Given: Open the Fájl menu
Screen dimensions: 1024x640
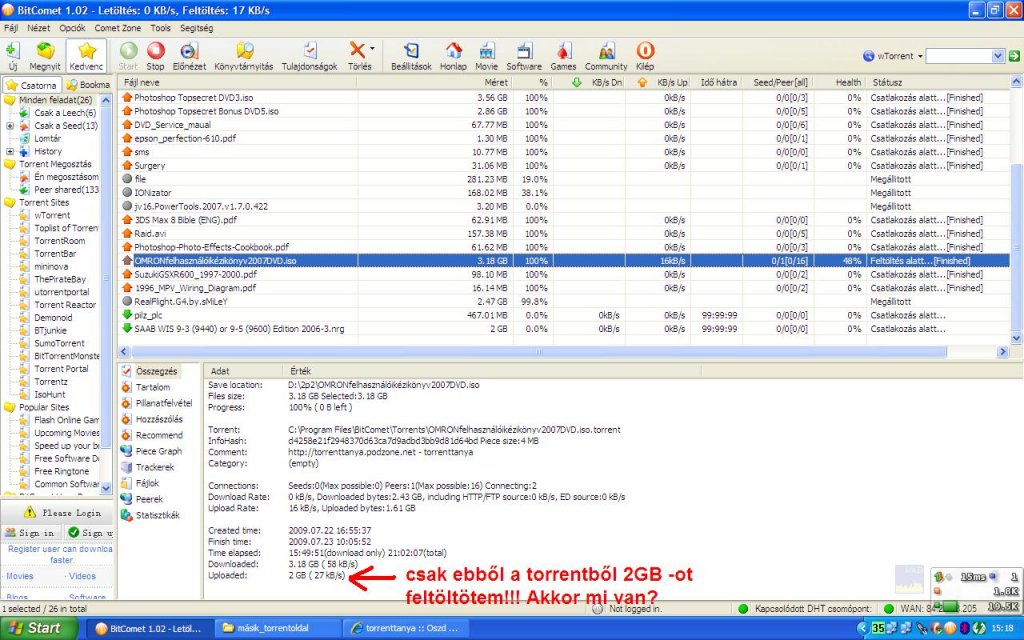Looking at the screenshot, I should pyautogui.click(x=11, y=28).
